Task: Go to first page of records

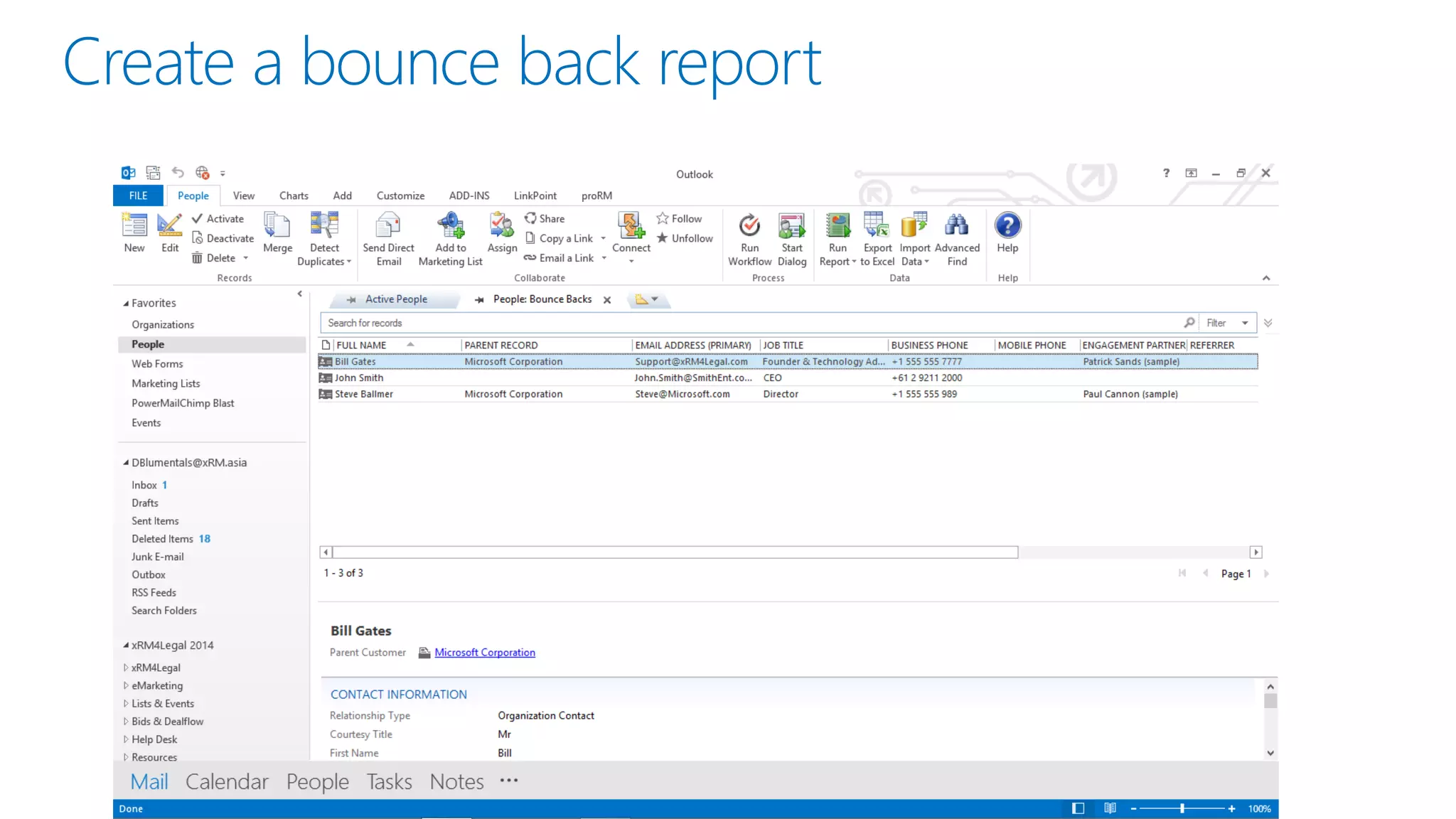Action: point(1182,573)
